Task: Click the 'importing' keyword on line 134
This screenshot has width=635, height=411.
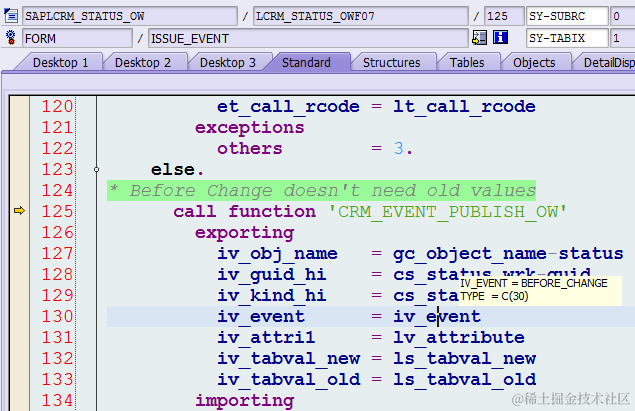Action: [245, 400]
